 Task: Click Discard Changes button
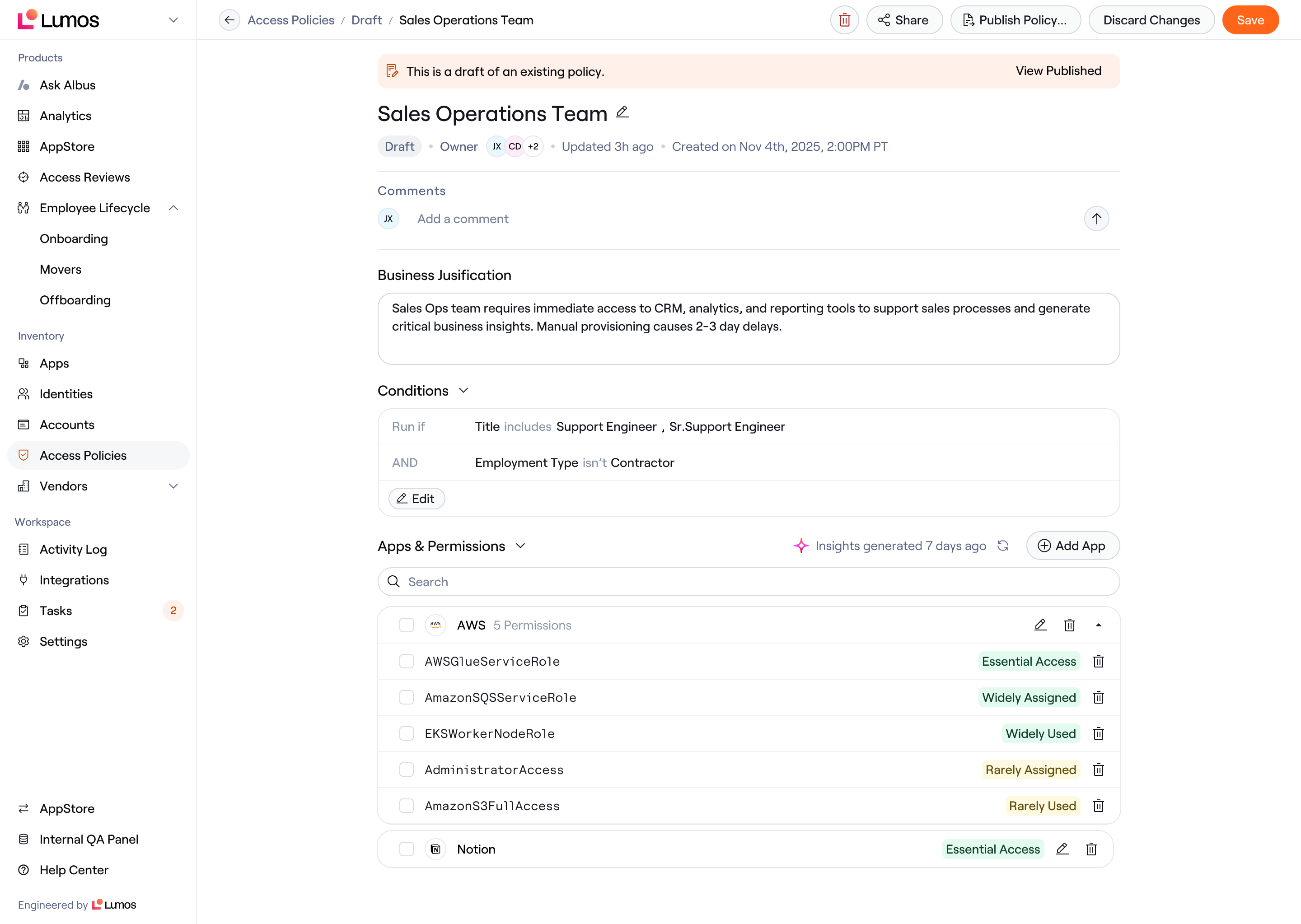tap(1151, 20)
